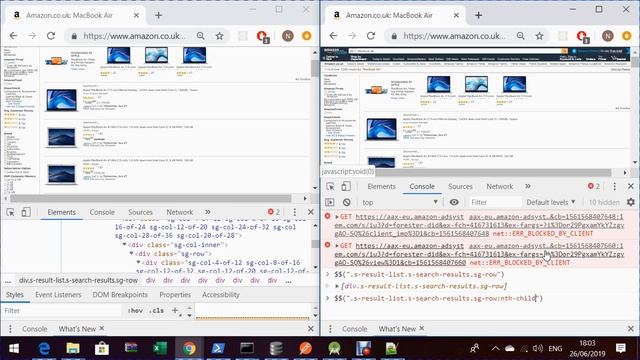Open profile avatar N in right window
Viewport: 640px width, 360px height.
[x=608, y=36]
